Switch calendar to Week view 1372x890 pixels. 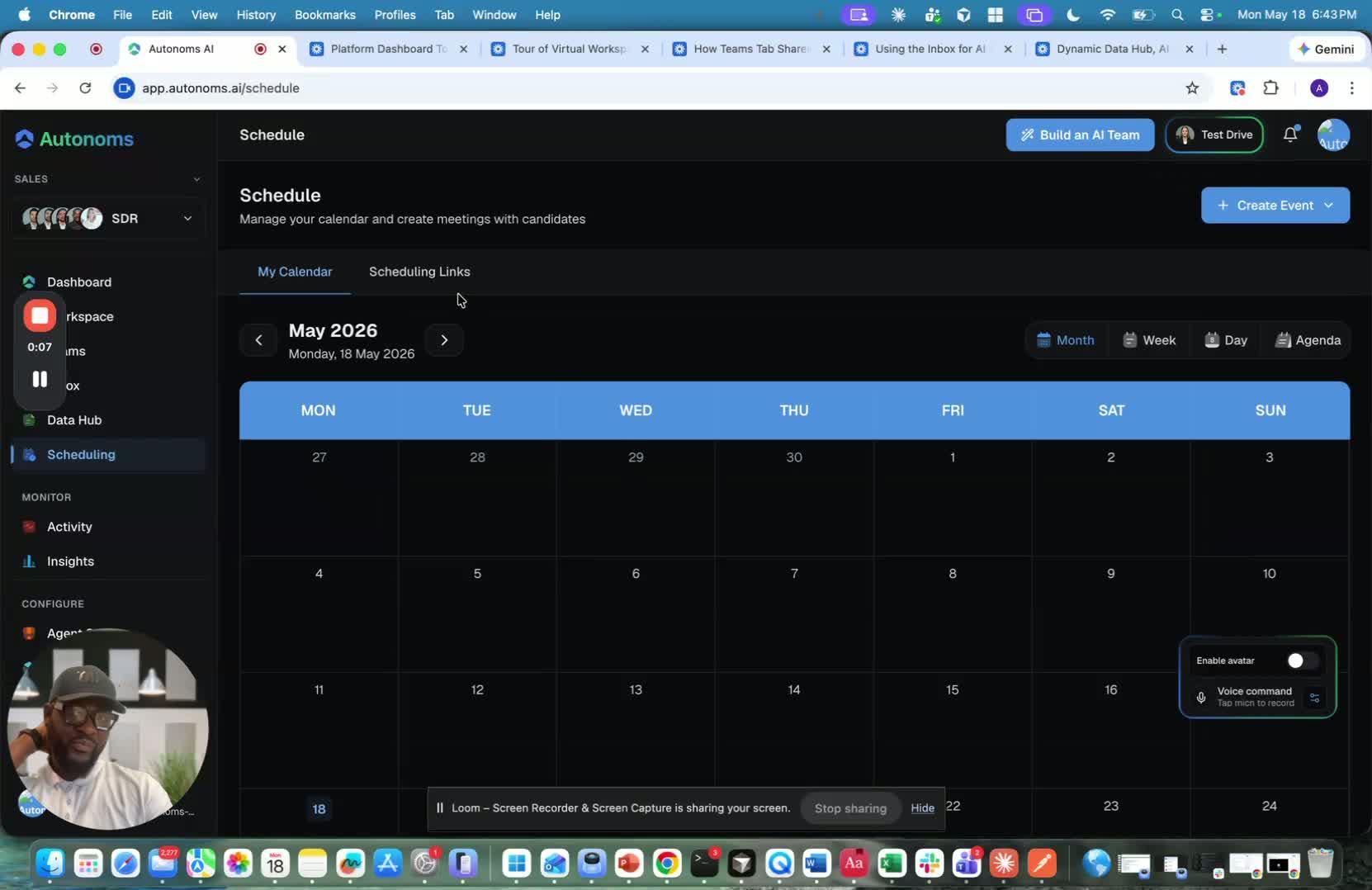1149,340
